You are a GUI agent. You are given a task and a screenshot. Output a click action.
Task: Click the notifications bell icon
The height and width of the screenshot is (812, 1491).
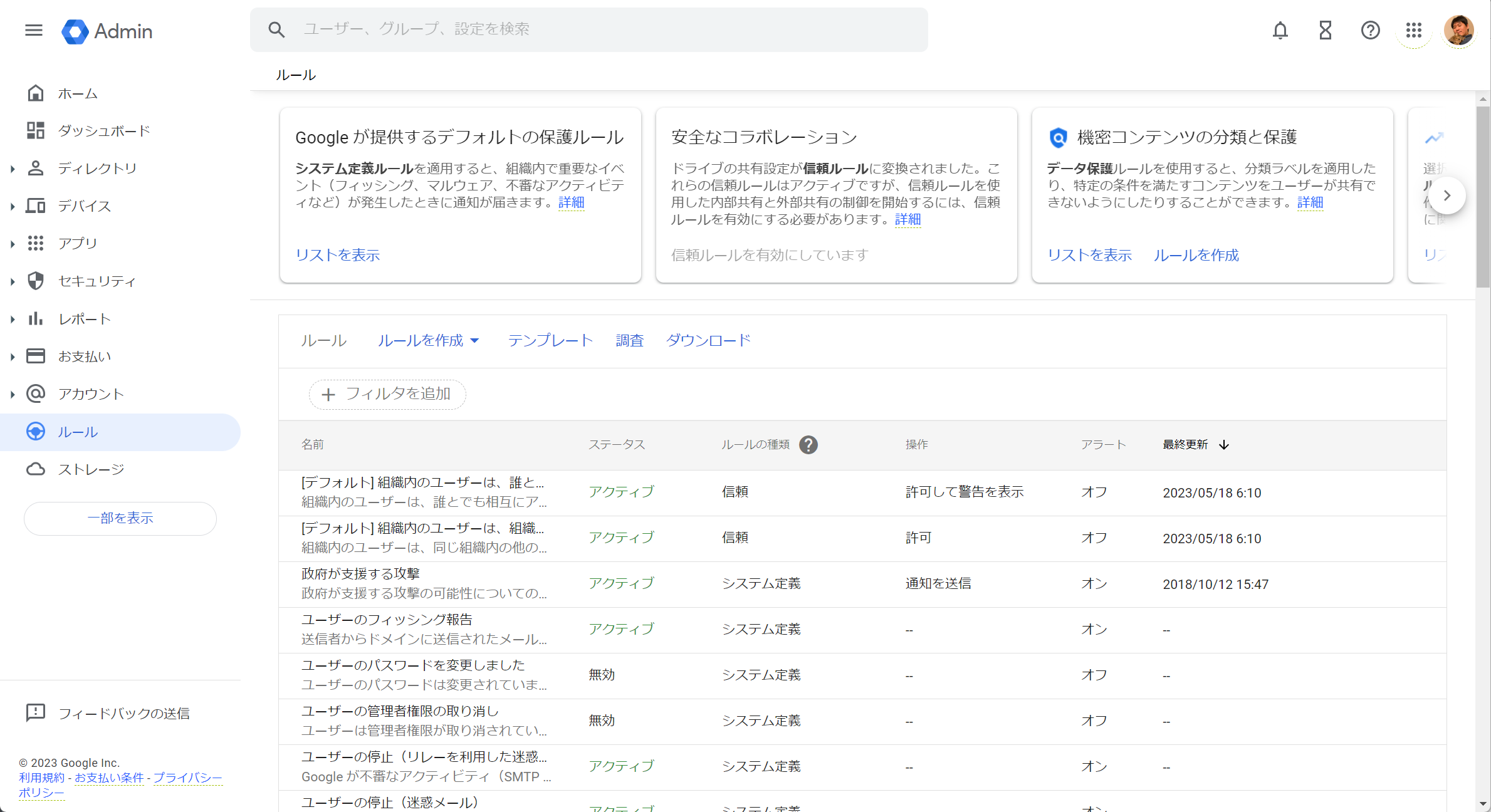1280,30
